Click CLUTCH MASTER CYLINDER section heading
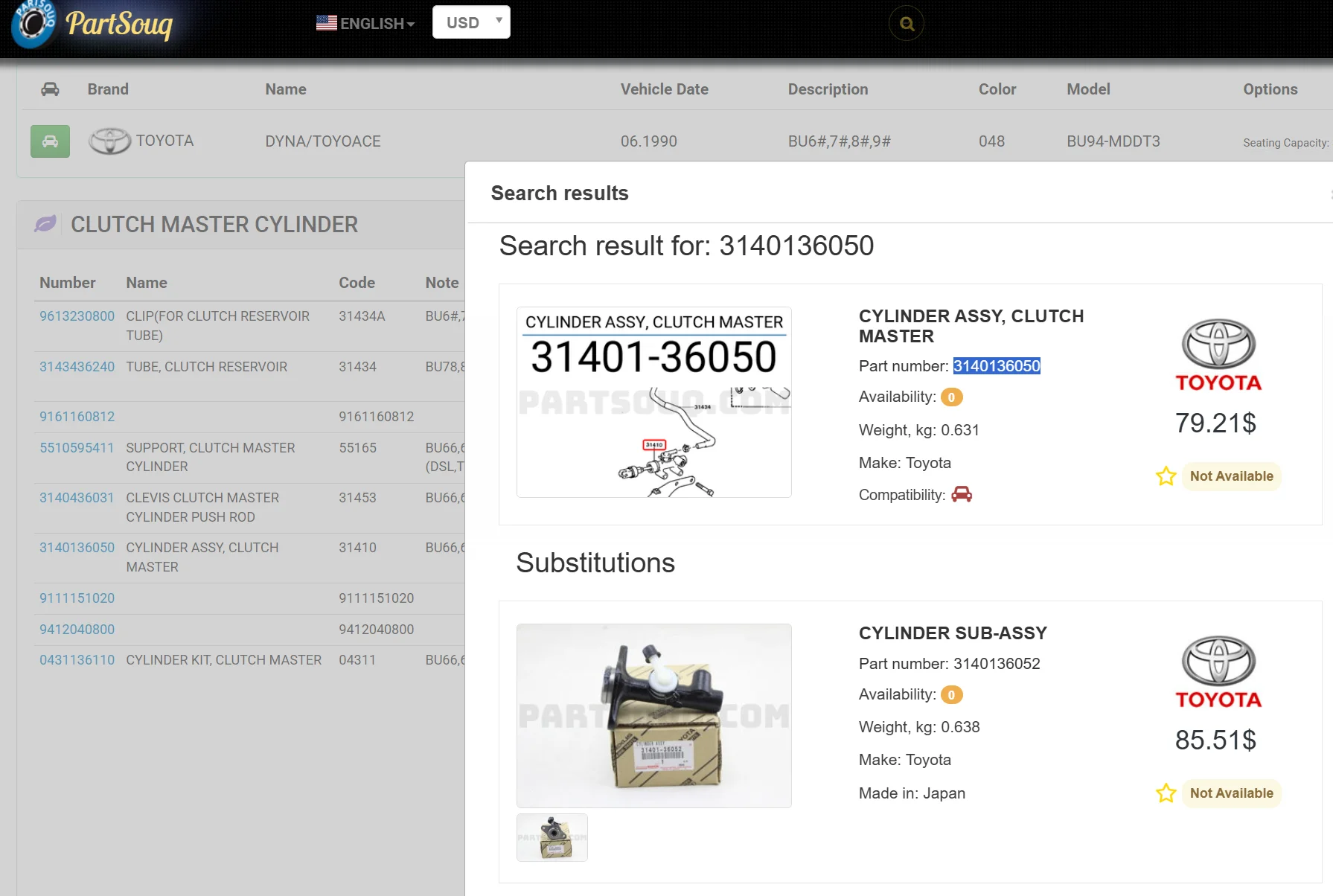 coord(214,224)
